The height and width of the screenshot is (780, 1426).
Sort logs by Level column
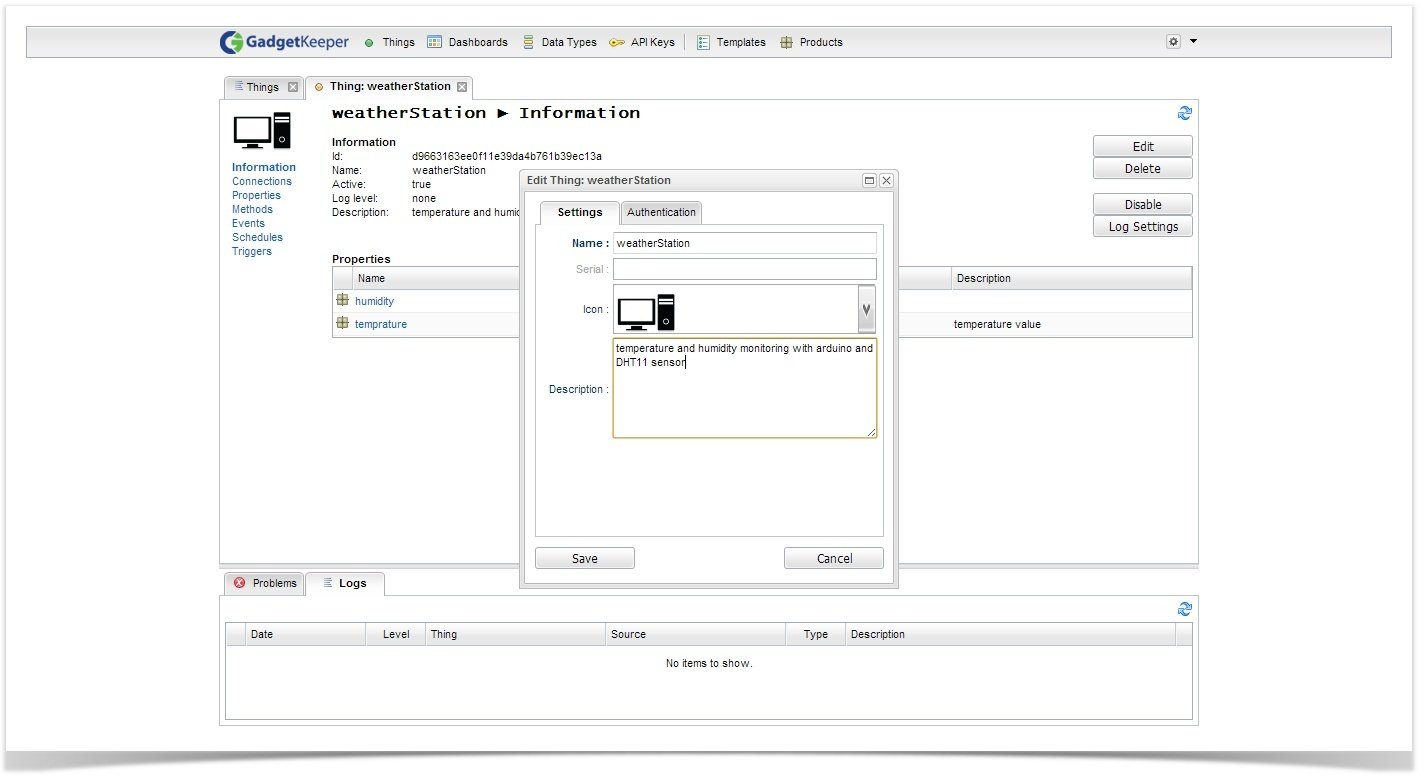click(x=396, y=634)
